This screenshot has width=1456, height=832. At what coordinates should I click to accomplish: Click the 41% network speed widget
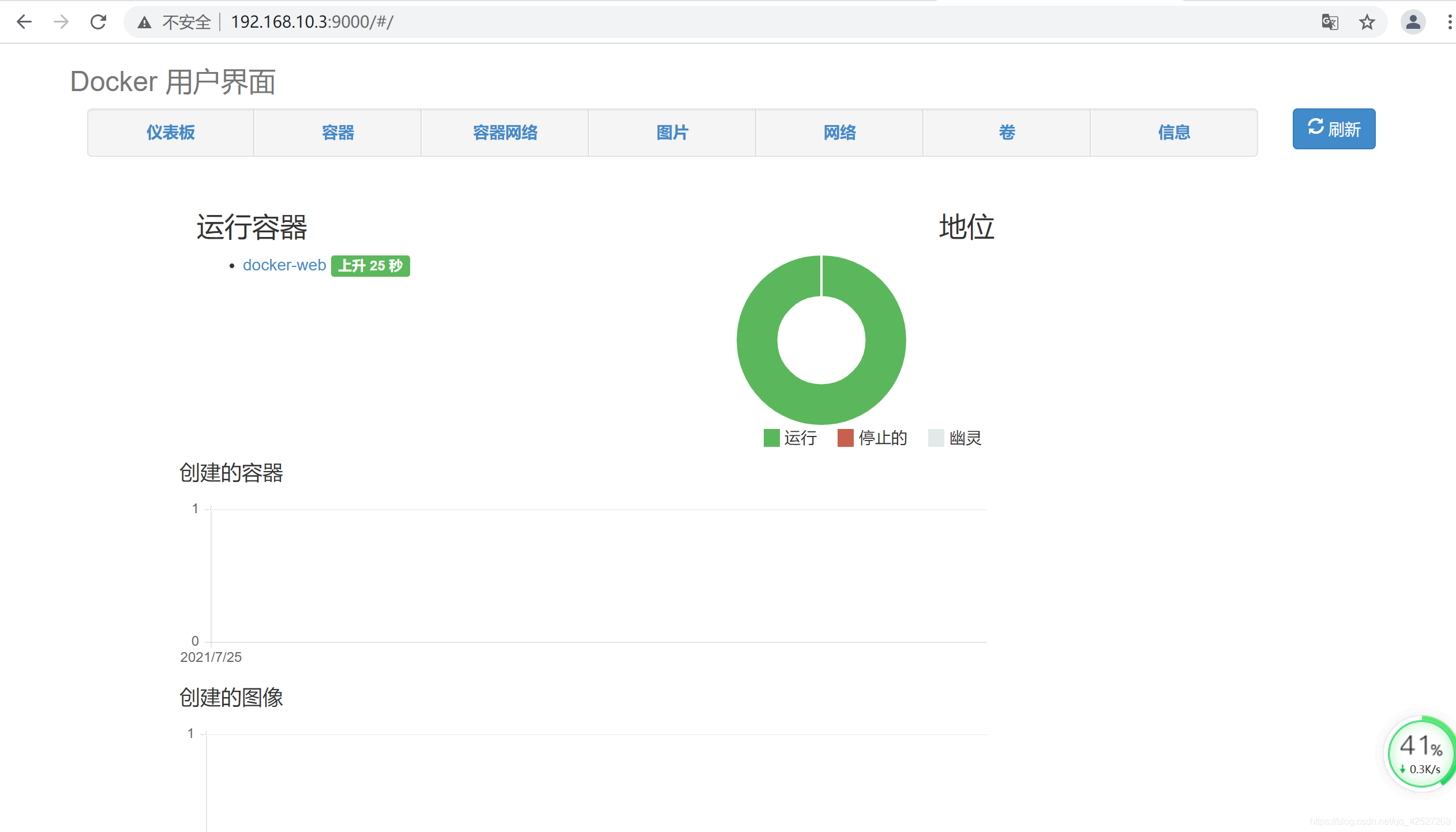(1420, 753)
